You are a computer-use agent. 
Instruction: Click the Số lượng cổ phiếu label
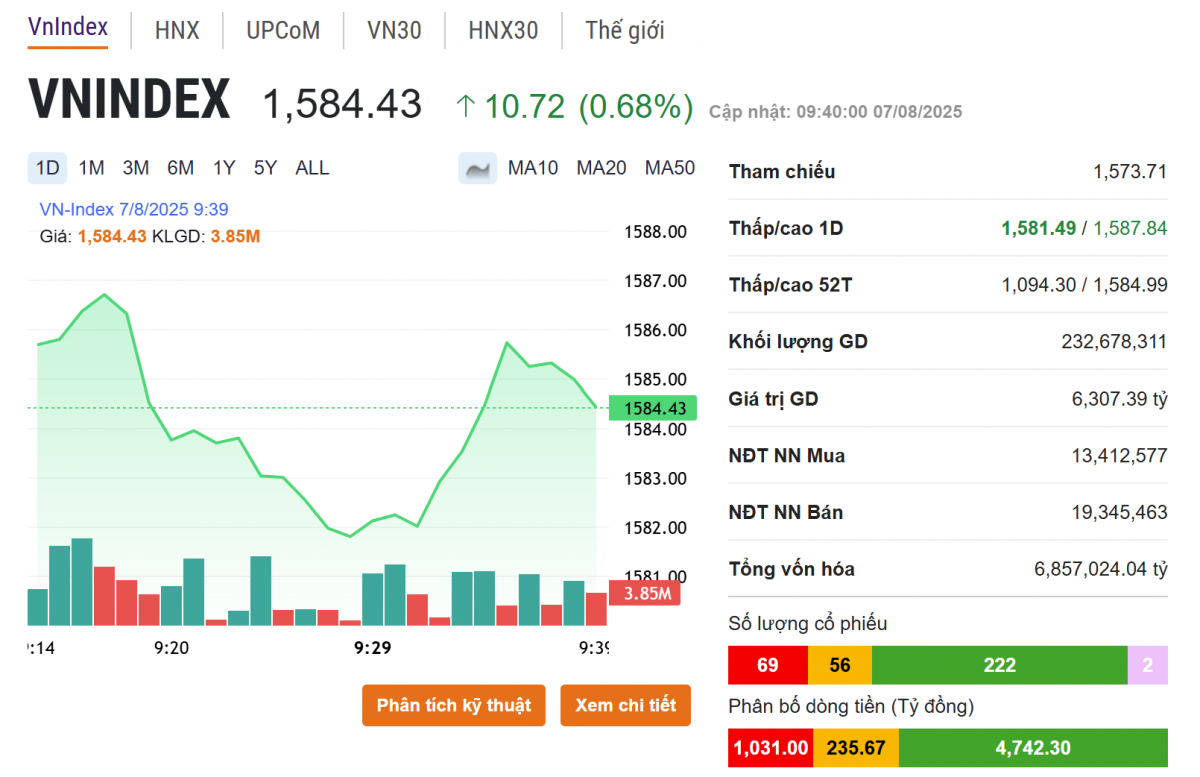coord(808,624)
